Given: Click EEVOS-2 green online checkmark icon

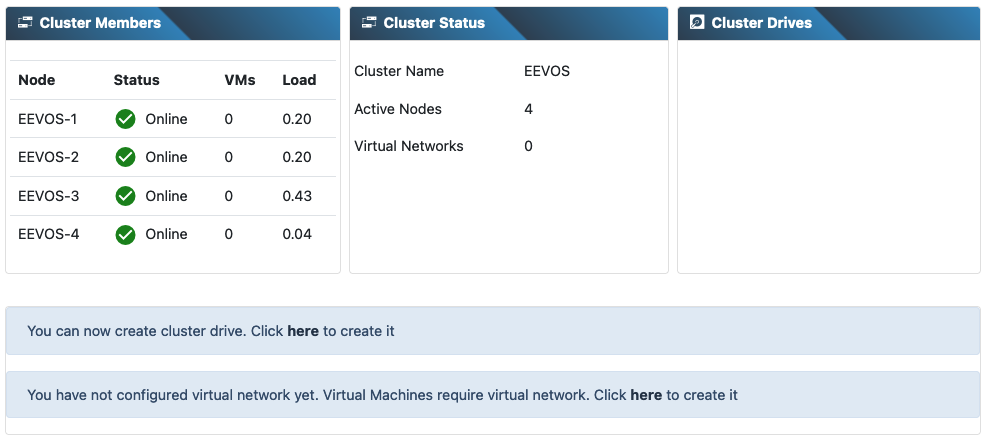Looking at the screenshot, I should point(125,157).
